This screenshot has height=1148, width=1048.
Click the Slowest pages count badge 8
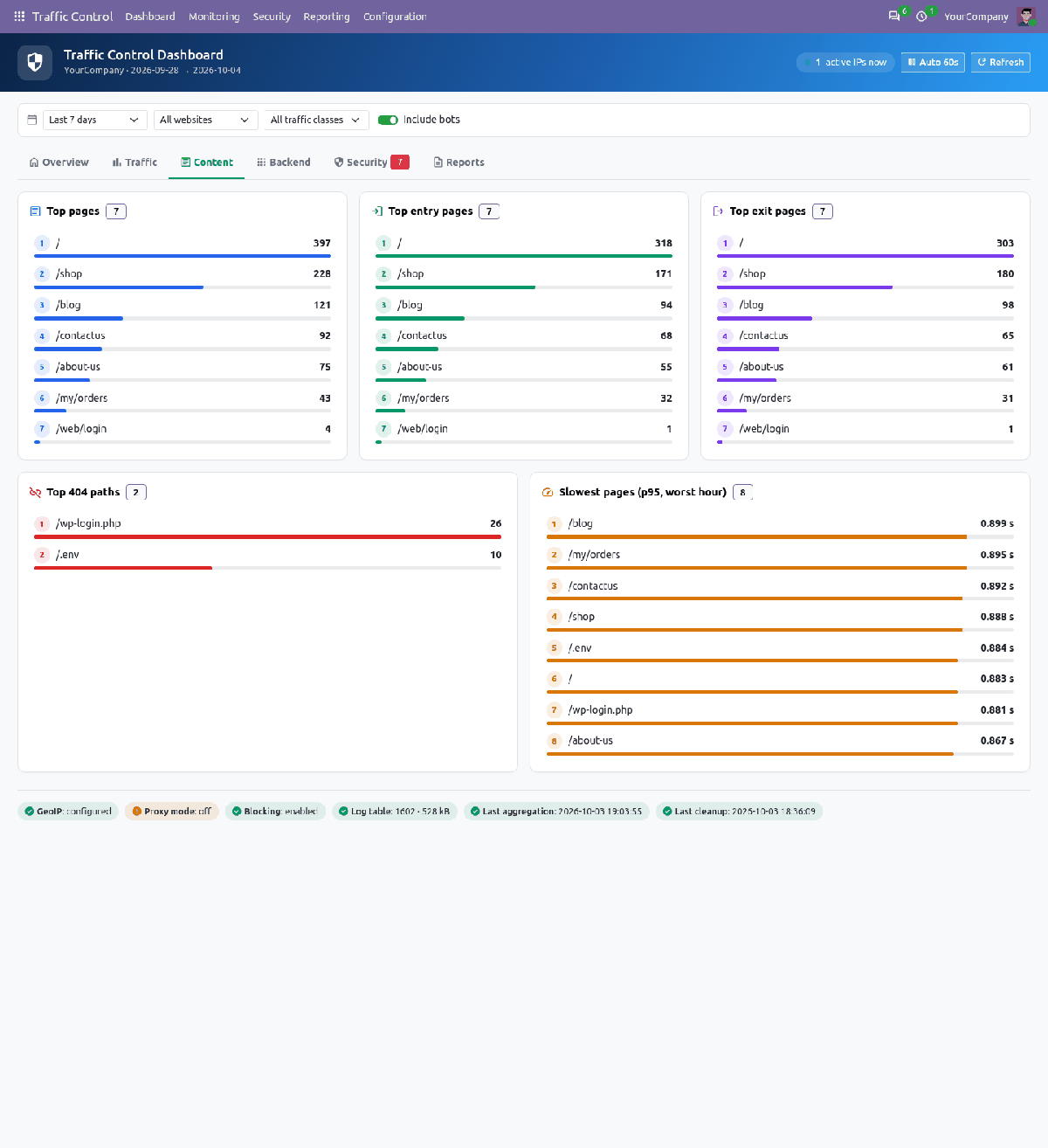point(742,492)
